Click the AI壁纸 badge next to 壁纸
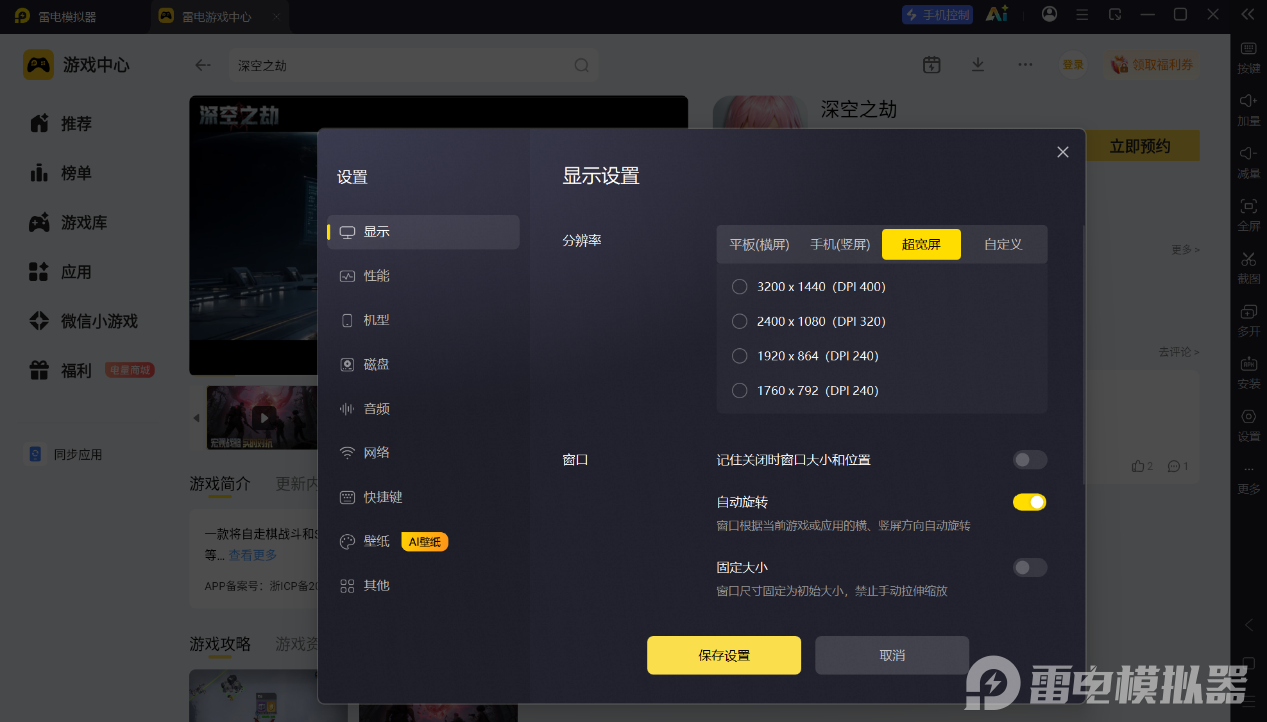Viewport: 1267px width, 722px height. [x=425, y=541]
